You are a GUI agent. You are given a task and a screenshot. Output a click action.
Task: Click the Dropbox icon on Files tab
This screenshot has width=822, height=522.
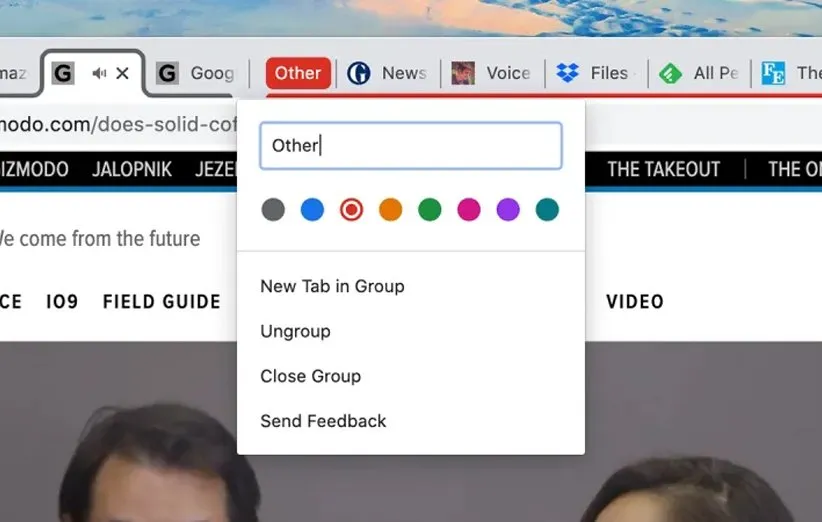coord(568,73)
